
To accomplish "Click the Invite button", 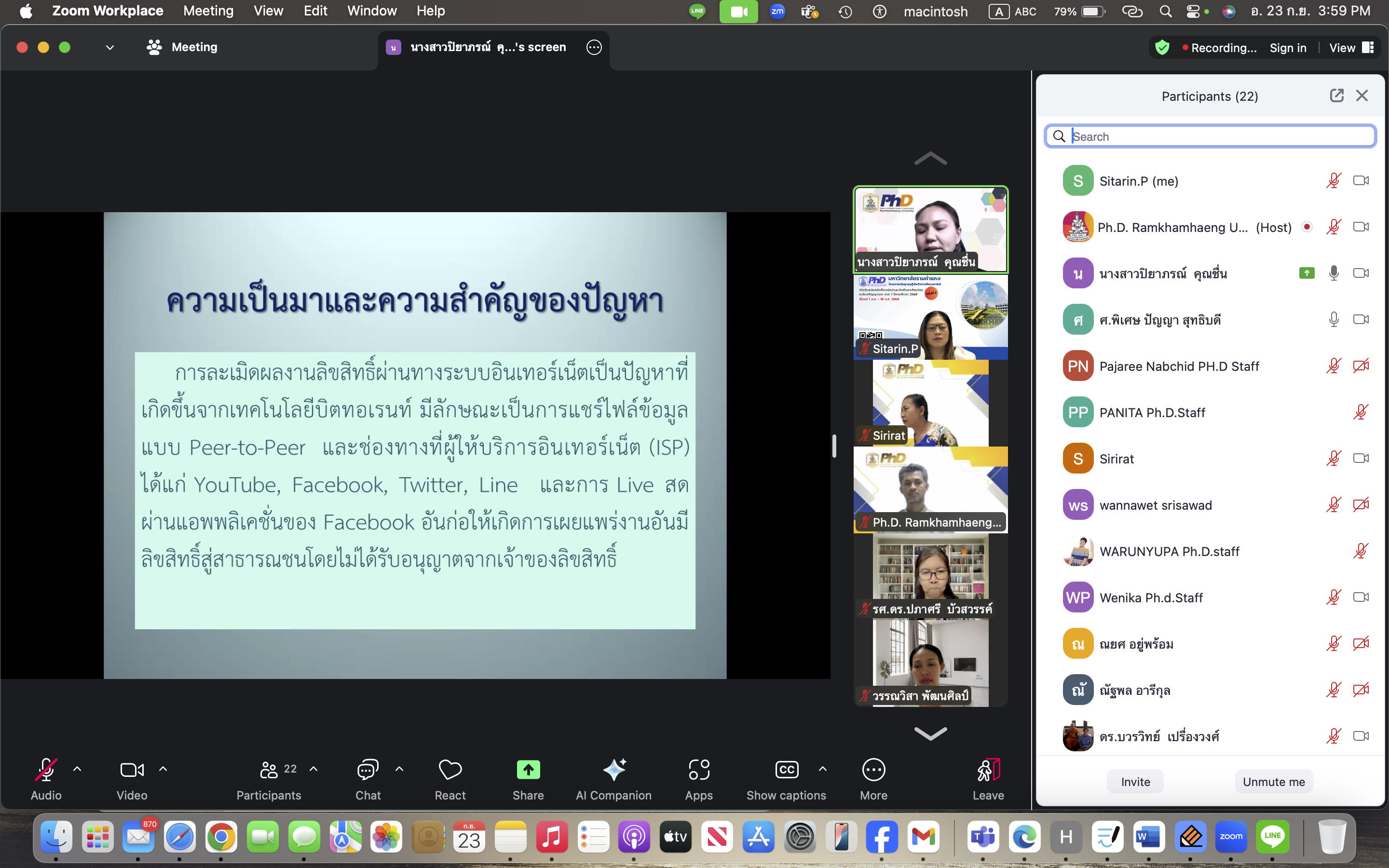I will [1135, 782].
